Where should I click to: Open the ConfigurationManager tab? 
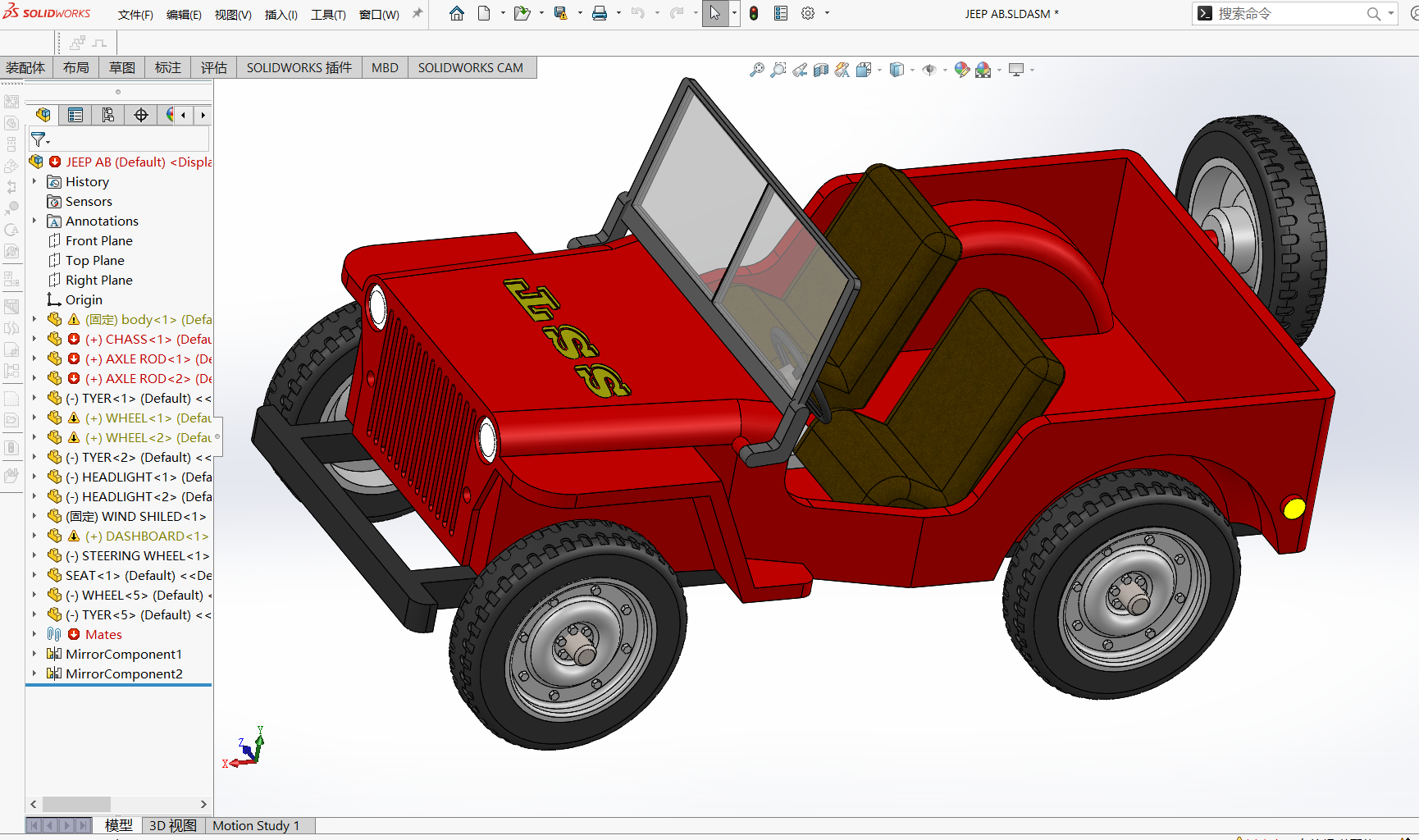pyautogui.click(x=108, y=115)
